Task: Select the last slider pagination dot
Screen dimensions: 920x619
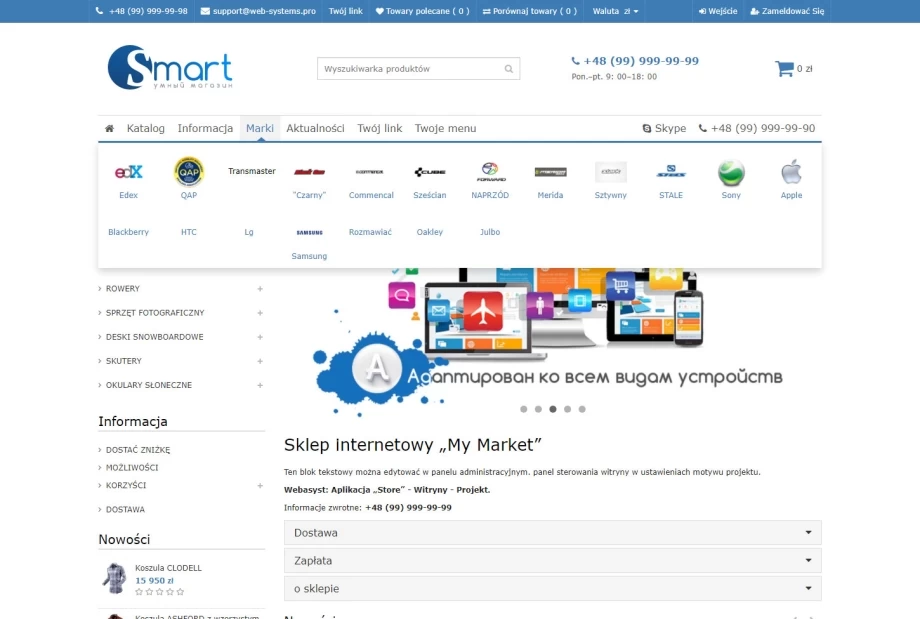Action: click(x=582, y=409)
